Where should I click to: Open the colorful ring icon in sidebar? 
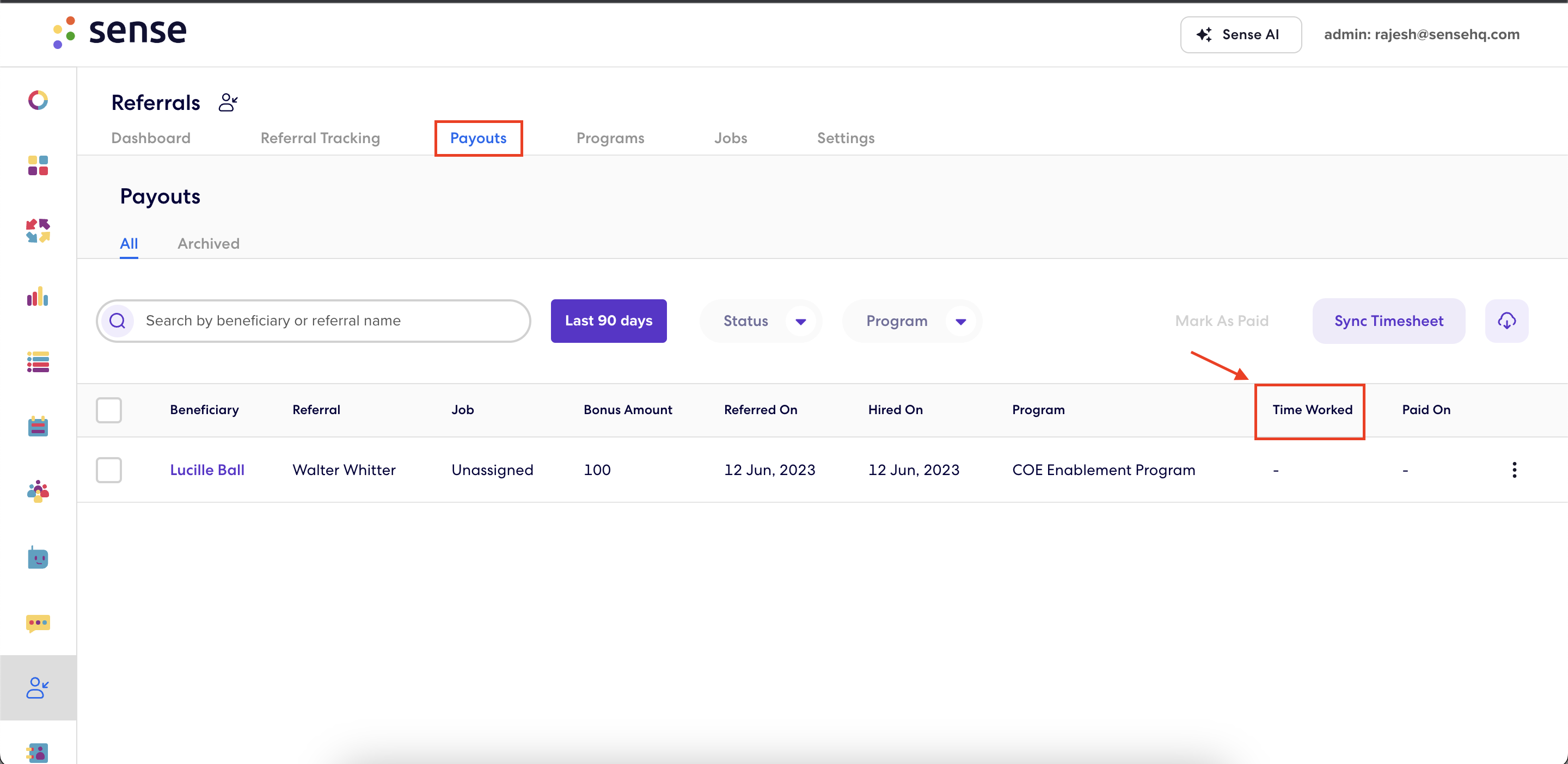tap(38, 100)
